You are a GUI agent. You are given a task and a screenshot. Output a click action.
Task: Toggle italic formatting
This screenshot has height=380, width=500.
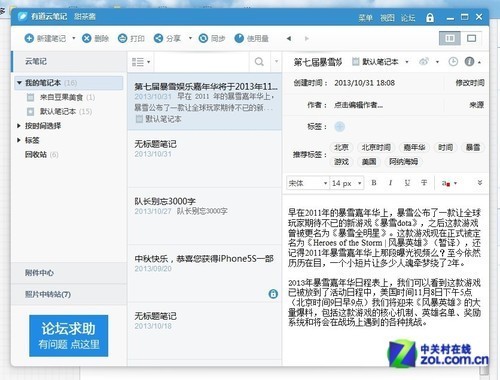(390, 183)
